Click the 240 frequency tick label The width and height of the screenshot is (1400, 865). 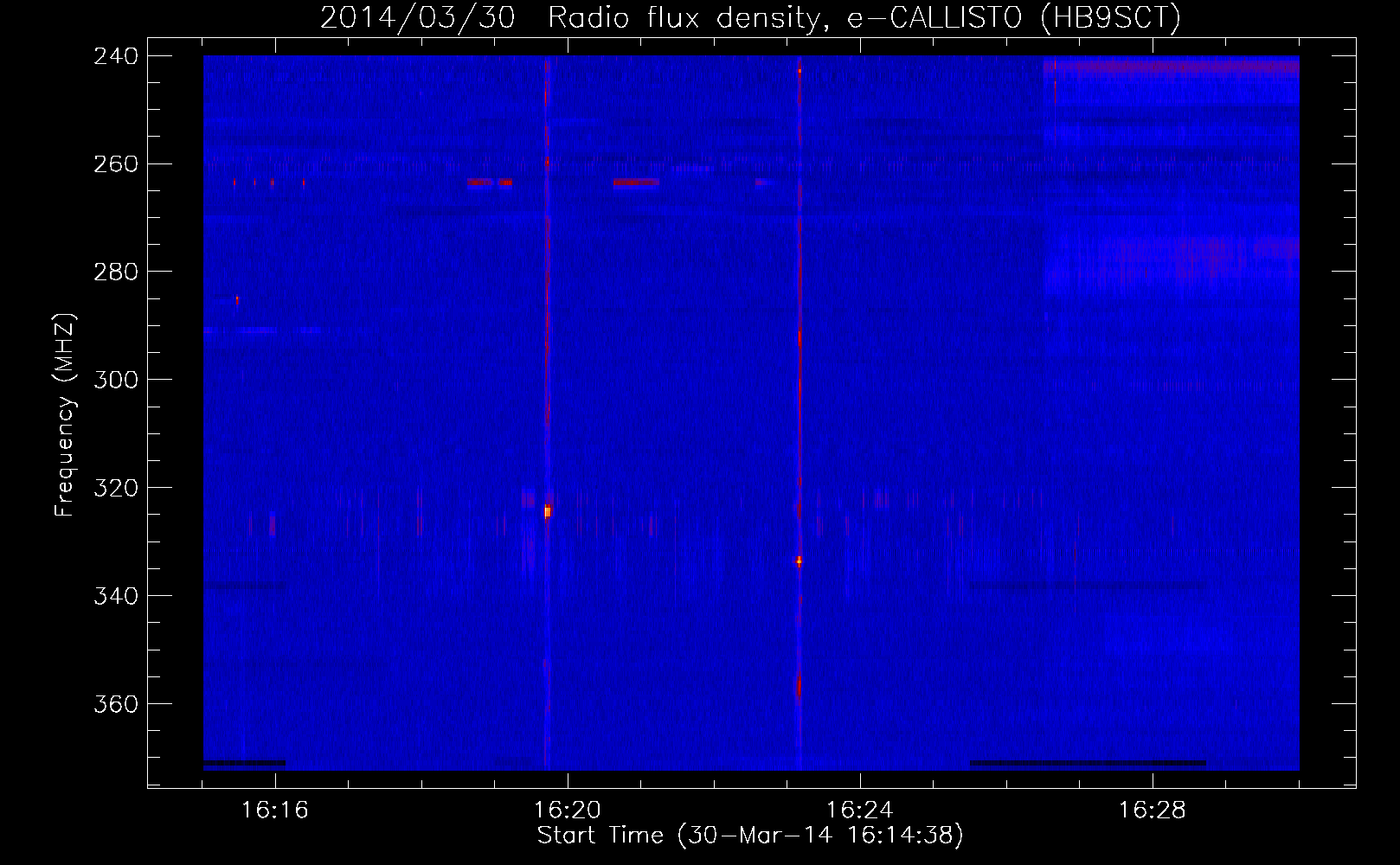click(x=116, y=56)
